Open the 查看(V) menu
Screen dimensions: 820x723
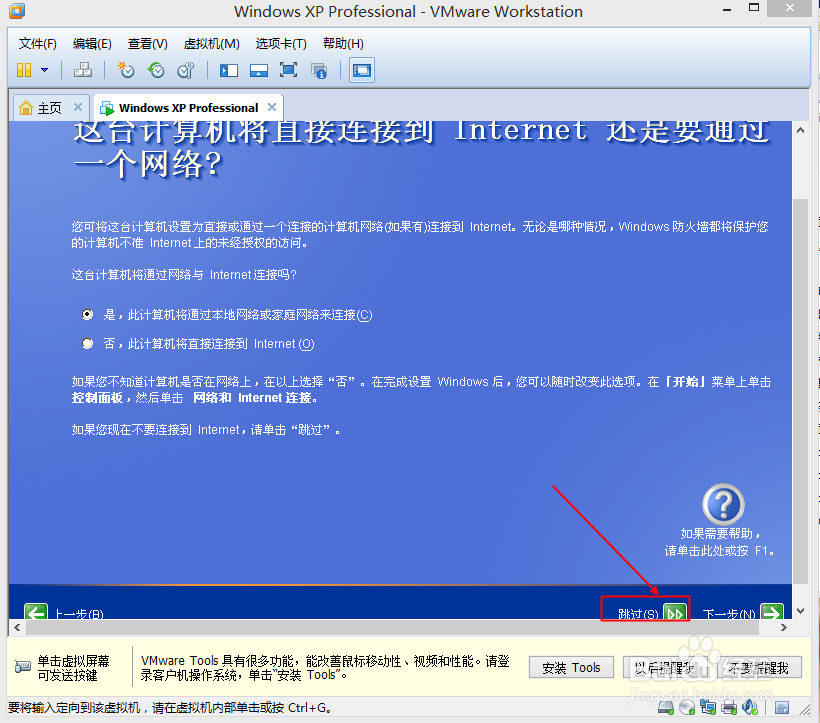[x=147, y=43]
